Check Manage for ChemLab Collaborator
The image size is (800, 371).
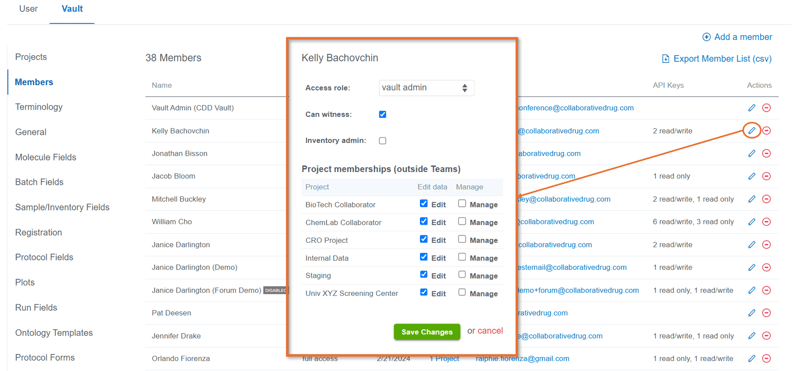point(462,221)
